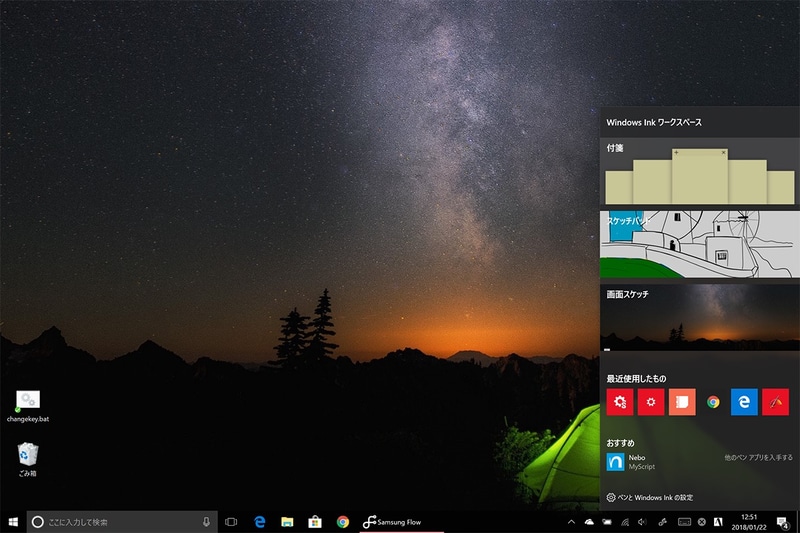Click the ここに入力して検索 search box
This screenshot has width=800, height=533.
click(x=122, y=522)
